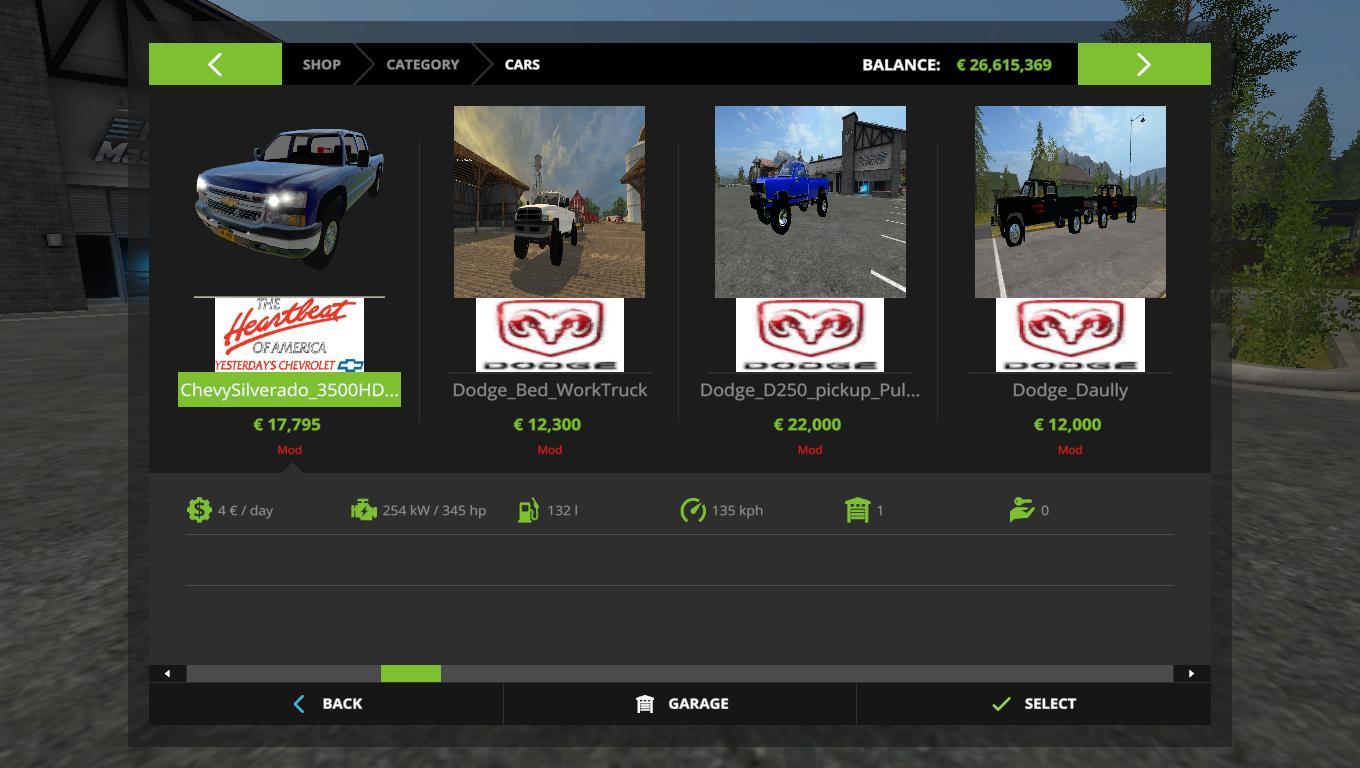This screenshot has height=768, width=1360.
Task: Click the leased vehicles hand icon
Action: click(x=1021, y=510)
